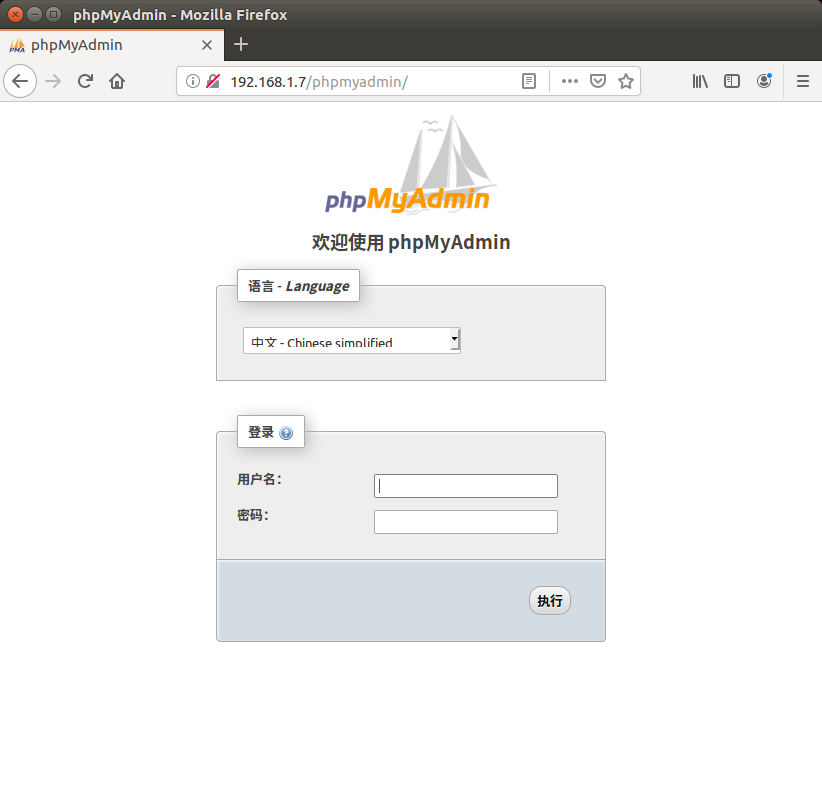The height and width of the screenshot is (788, 822).
Task: Click the 欢迎使用 phpMyAdmin heading
Action: tap(411, 243)
